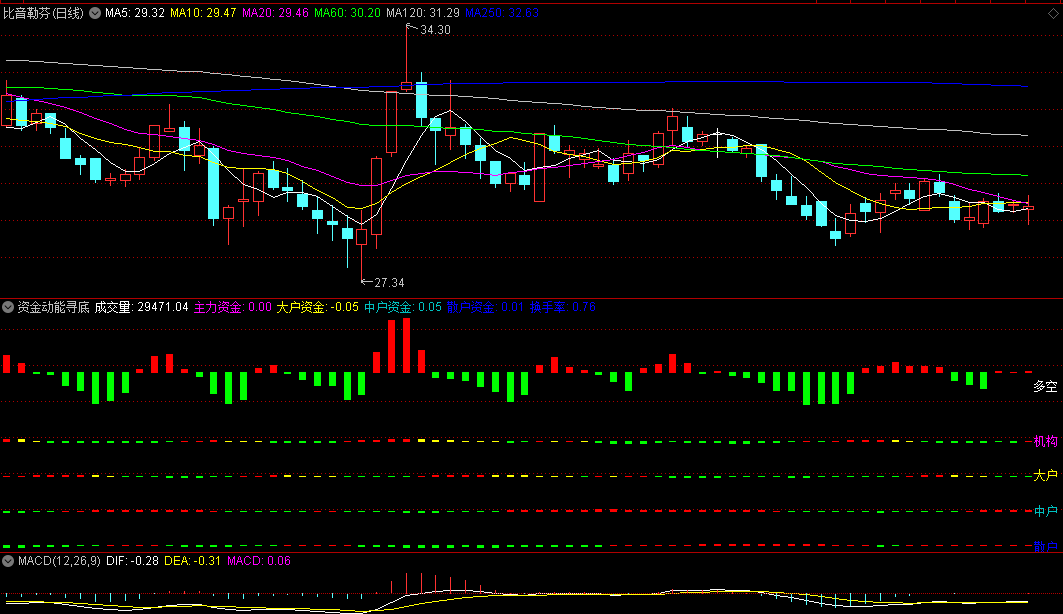Click the MA10: 29.47 label

tap(203, 13)
